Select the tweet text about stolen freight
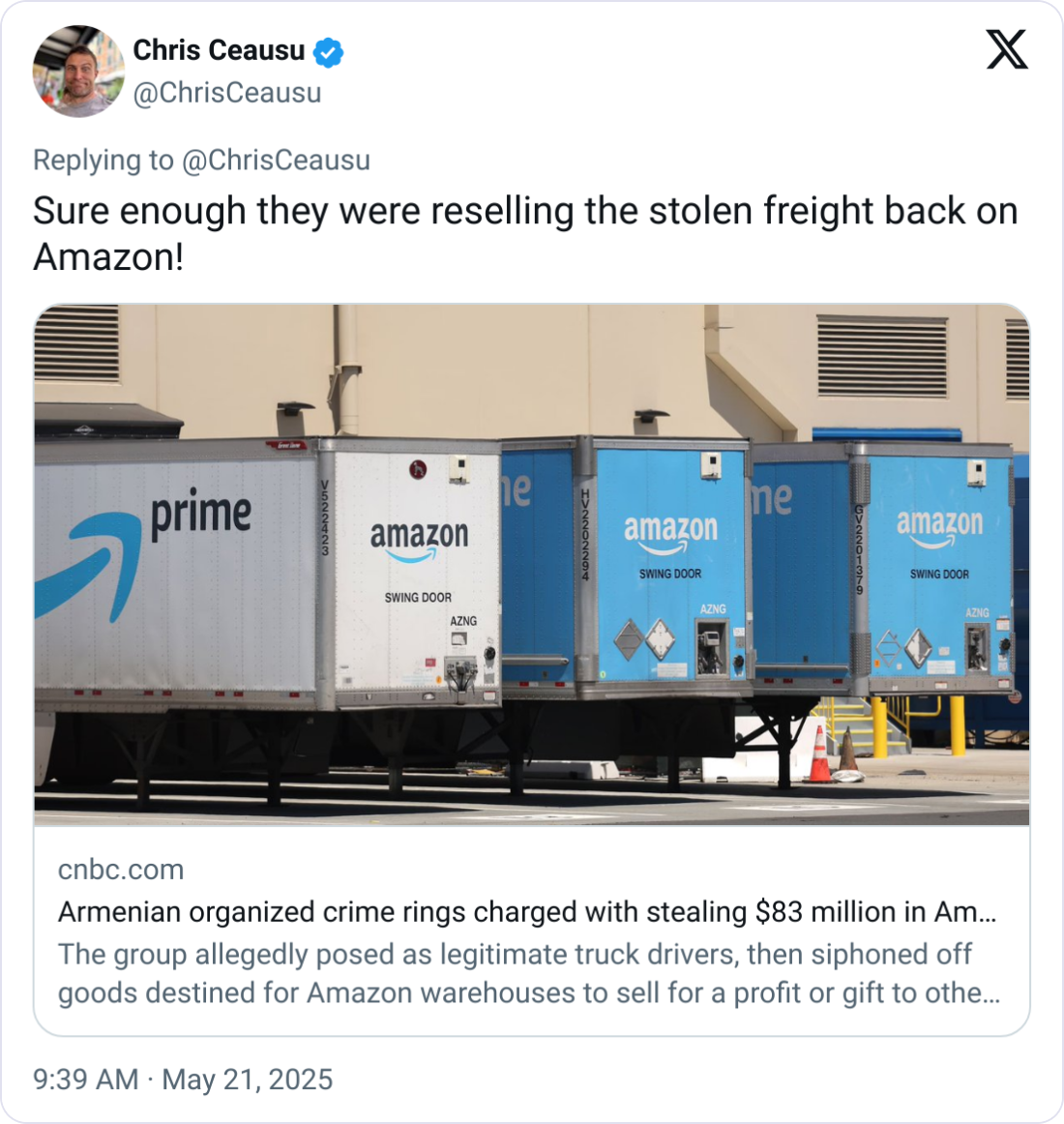 (525, 233)
